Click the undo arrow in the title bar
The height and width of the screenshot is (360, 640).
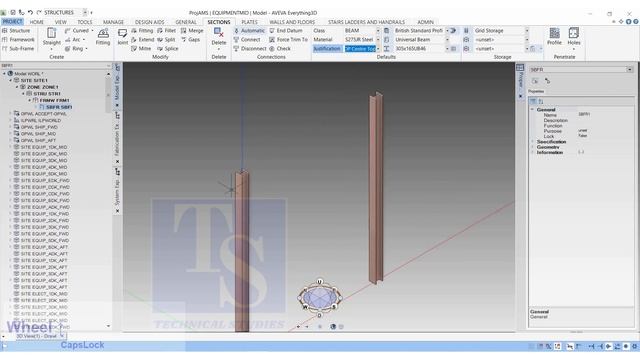pos(30,13)
